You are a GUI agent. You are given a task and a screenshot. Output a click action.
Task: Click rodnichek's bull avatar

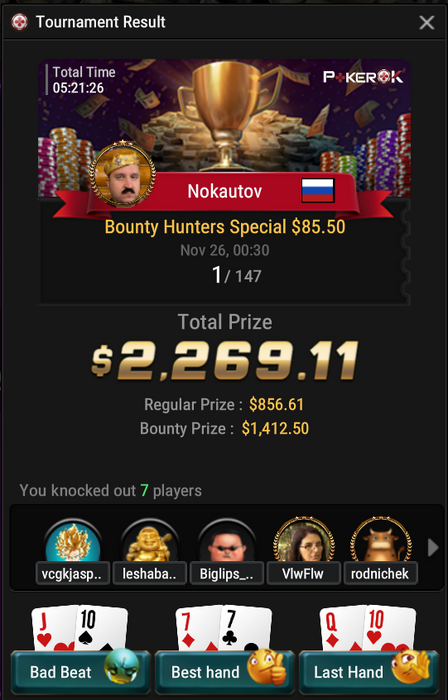tap(381, 541)
